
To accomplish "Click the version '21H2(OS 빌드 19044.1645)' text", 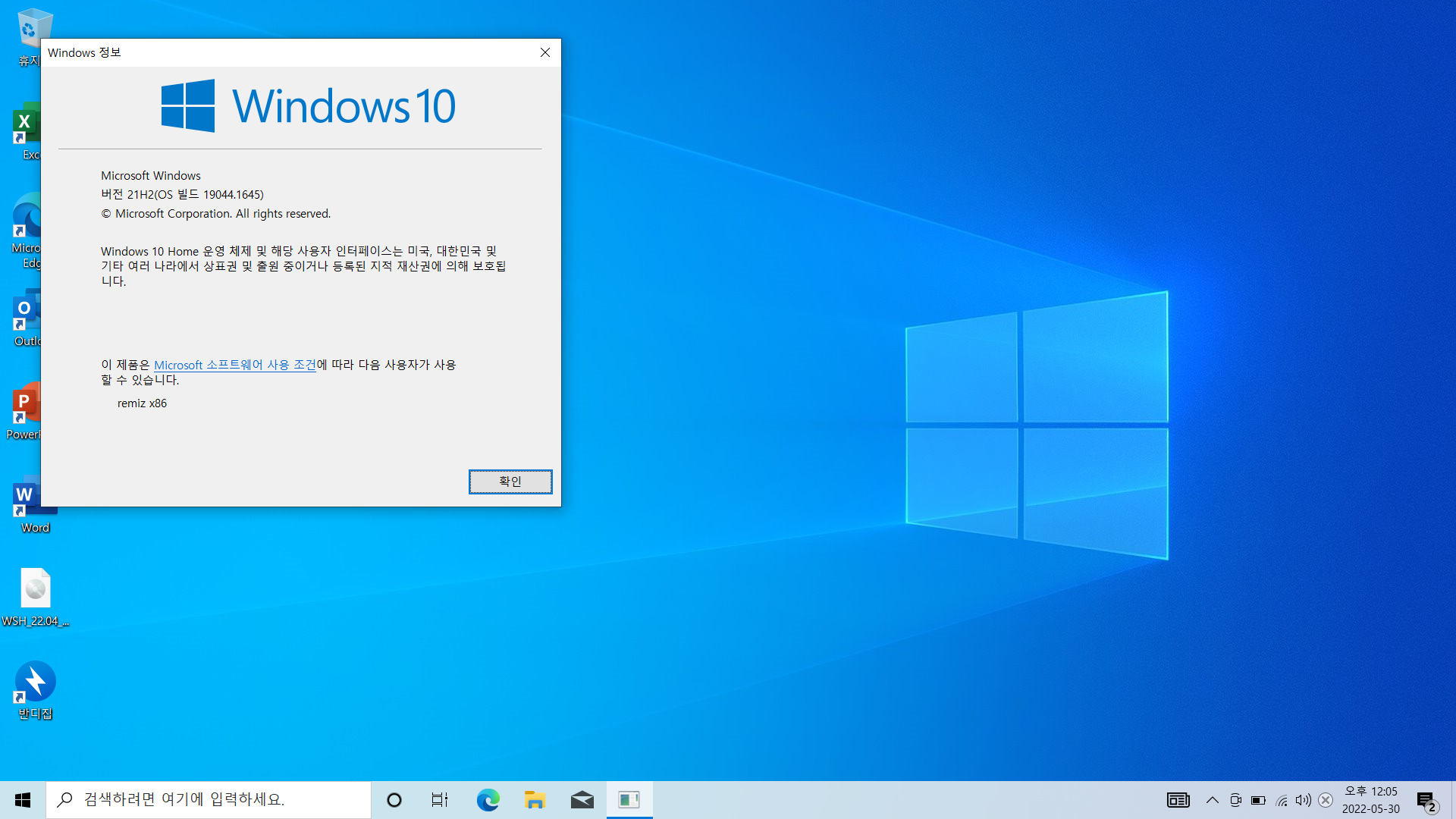I will point(196,195).
